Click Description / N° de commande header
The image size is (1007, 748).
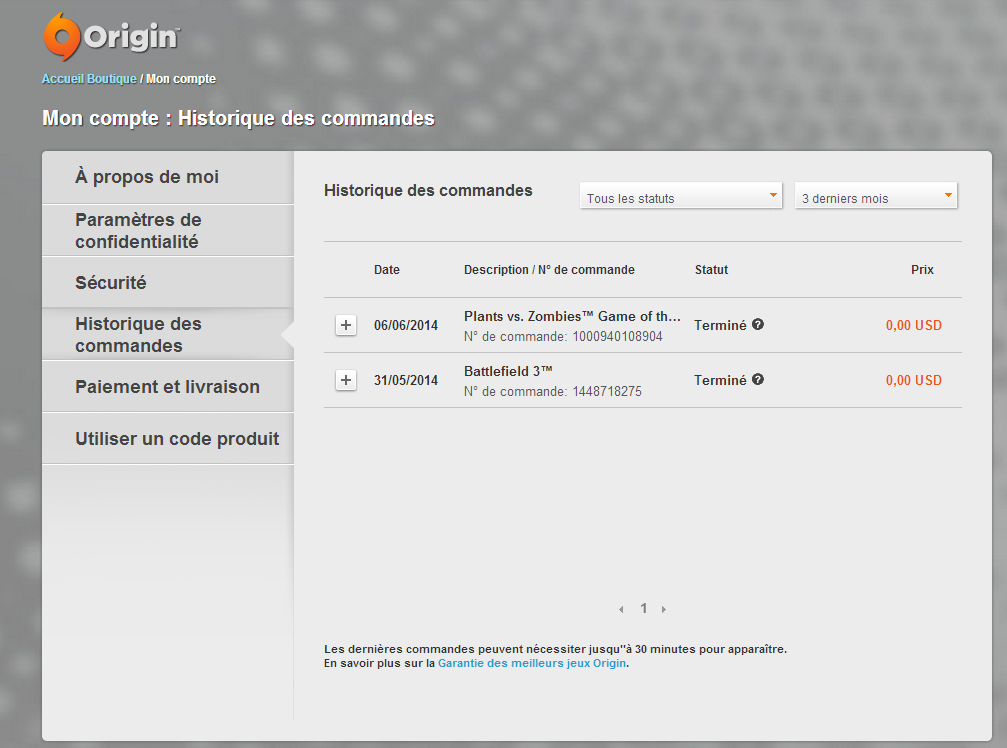(x=549, y=270)
